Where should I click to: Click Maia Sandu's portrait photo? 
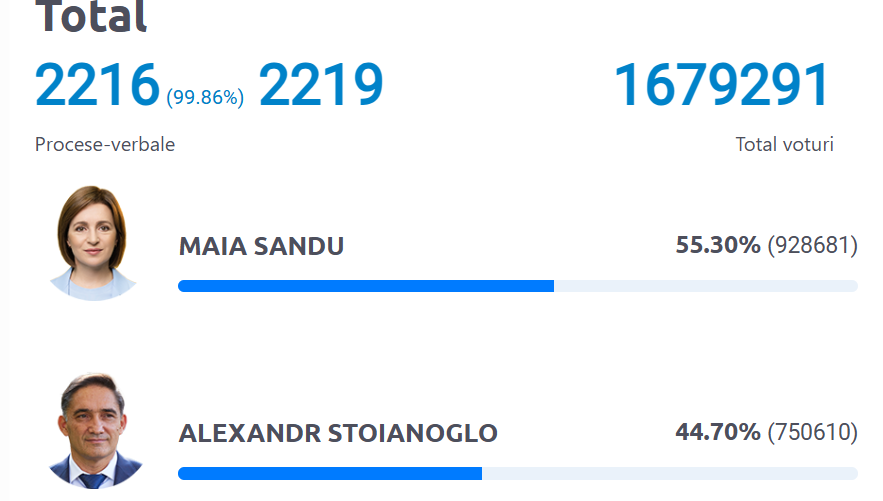point(93,243)
